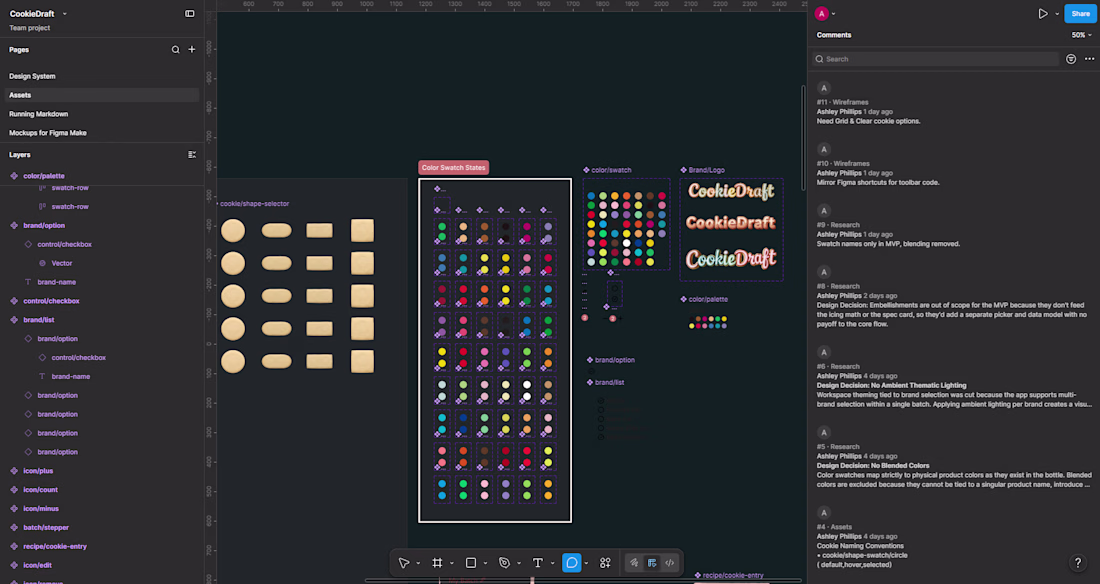Open the Mockups for Figma Make page
Viewport: 1100px width, 584px height.
[48, 133]
